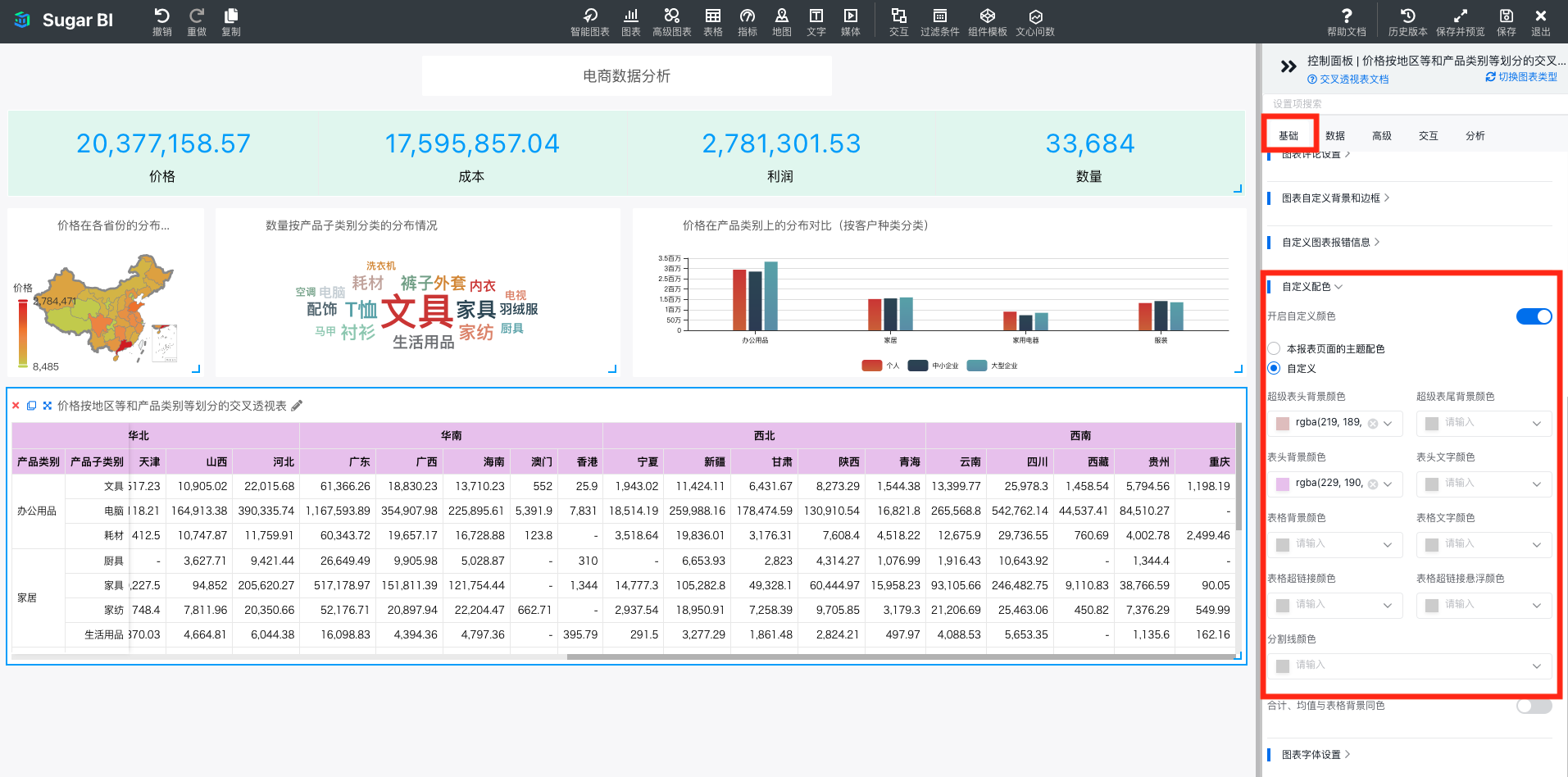The image size is (1568, 777).
Task: Open the interaction (交互) tool
Action: point(899,22)
